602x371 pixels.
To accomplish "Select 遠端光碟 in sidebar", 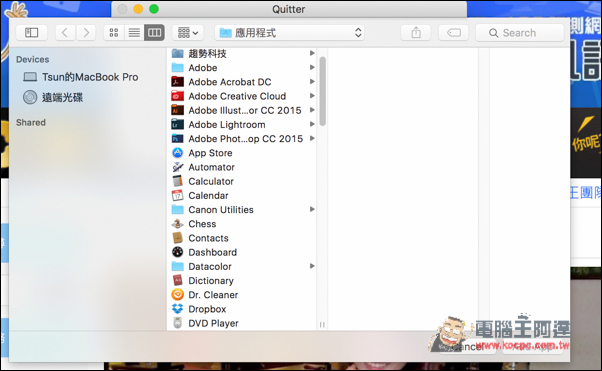I will click(53, 98).
